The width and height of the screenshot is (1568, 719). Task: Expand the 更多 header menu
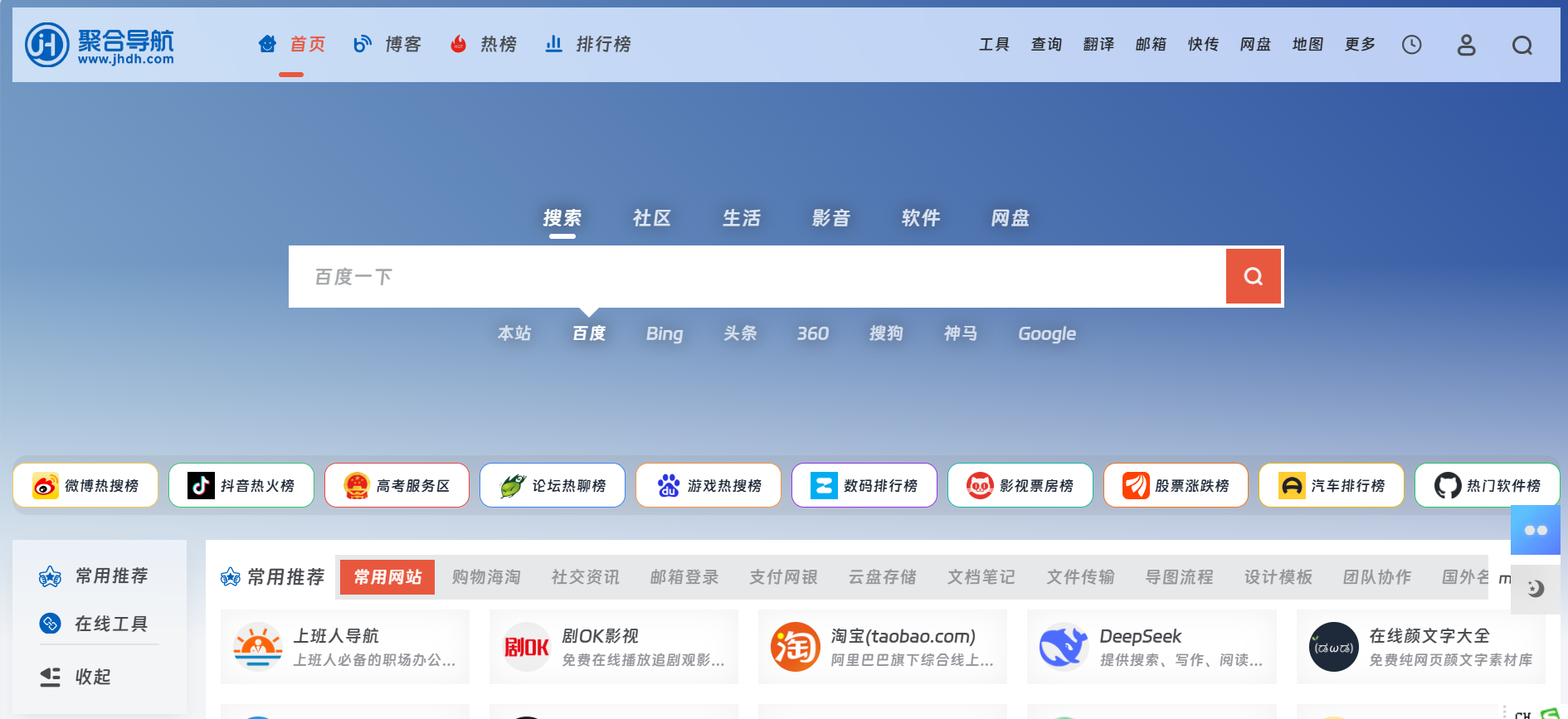pyautogui.click(x=1360, y=44)
